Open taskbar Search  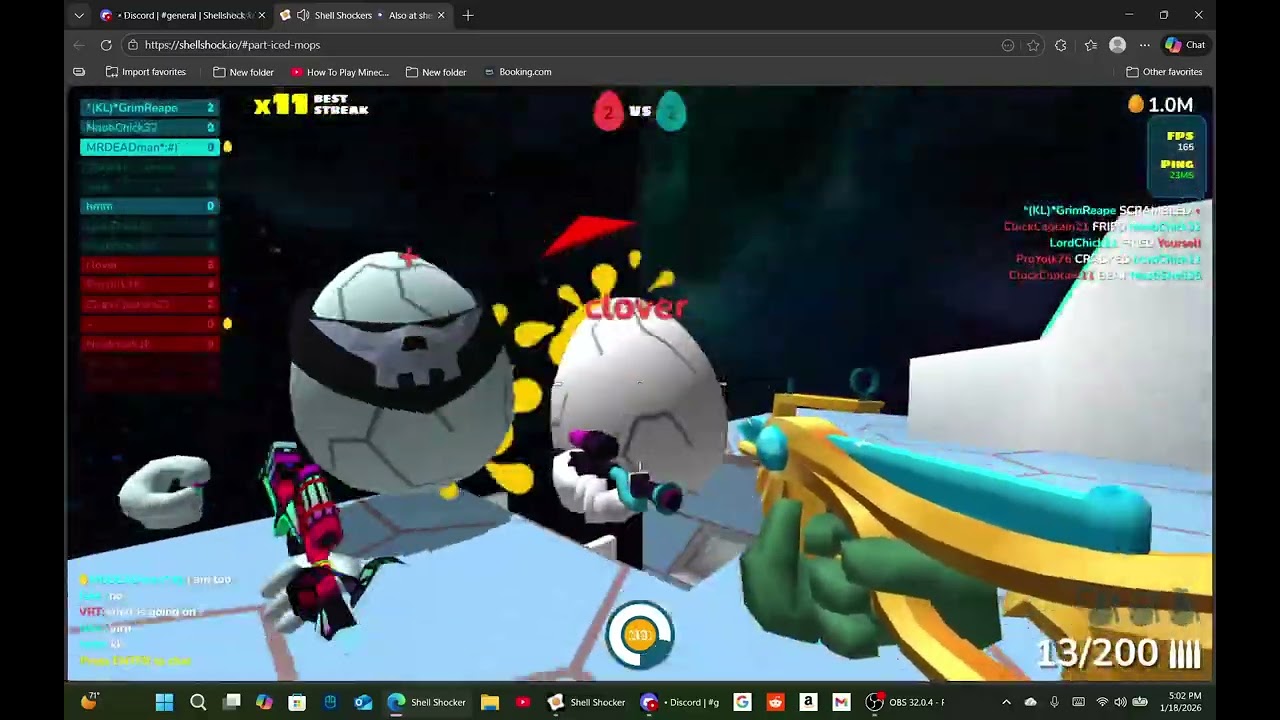coord(198,702)
